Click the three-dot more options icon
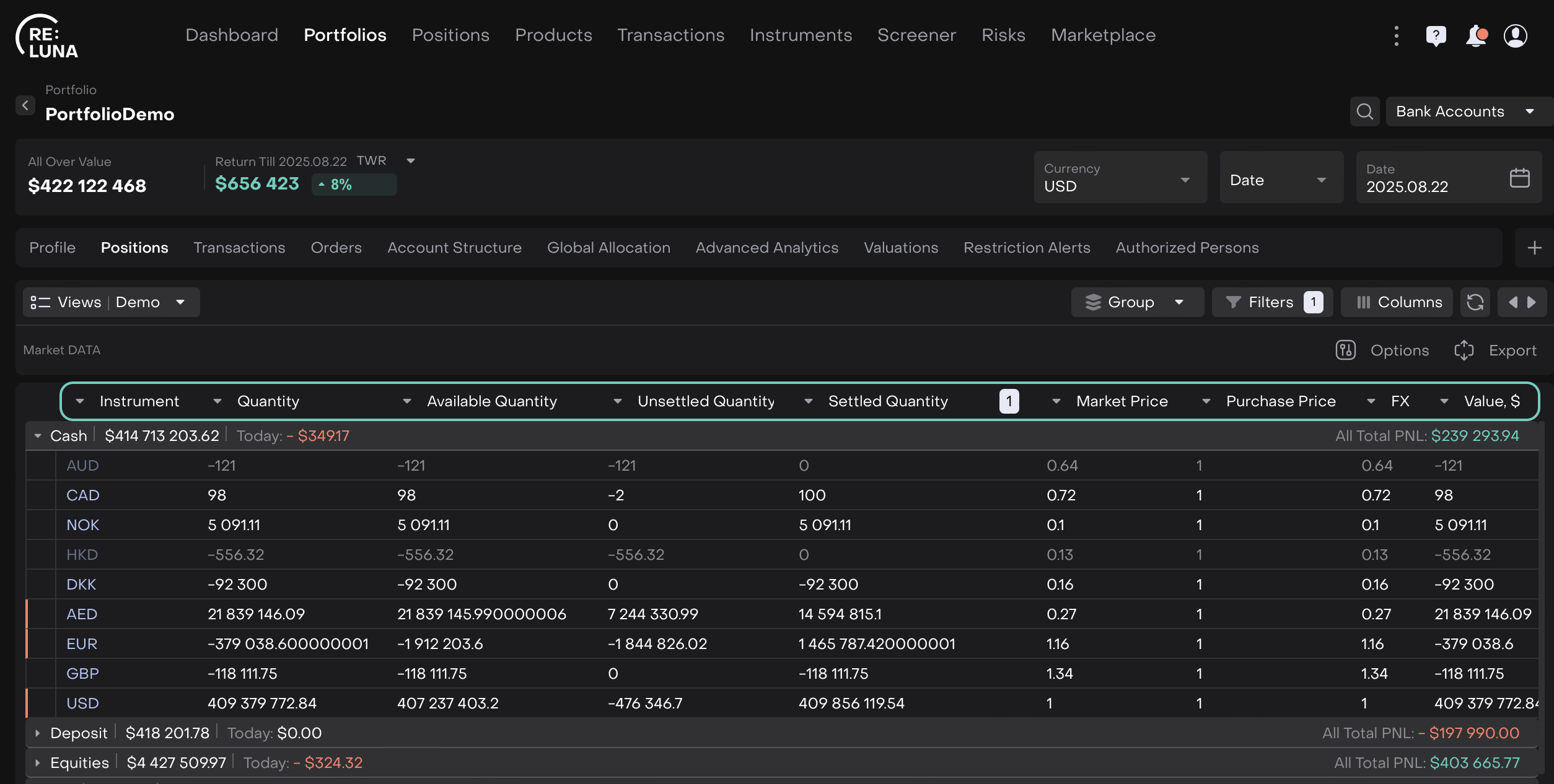This screenshot has width=1554, height=784. (1396, 36)
